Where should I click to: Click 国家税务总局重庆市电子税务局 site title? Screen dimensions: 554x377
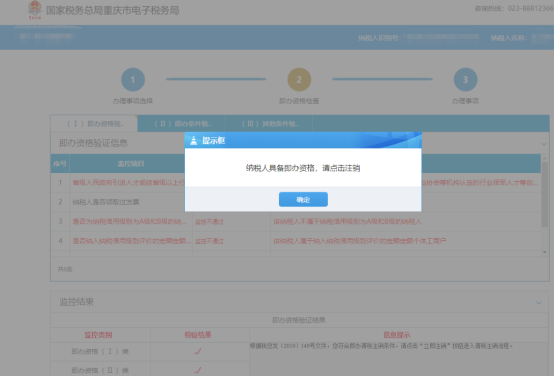pyautogui.click(x=112, y=11)
